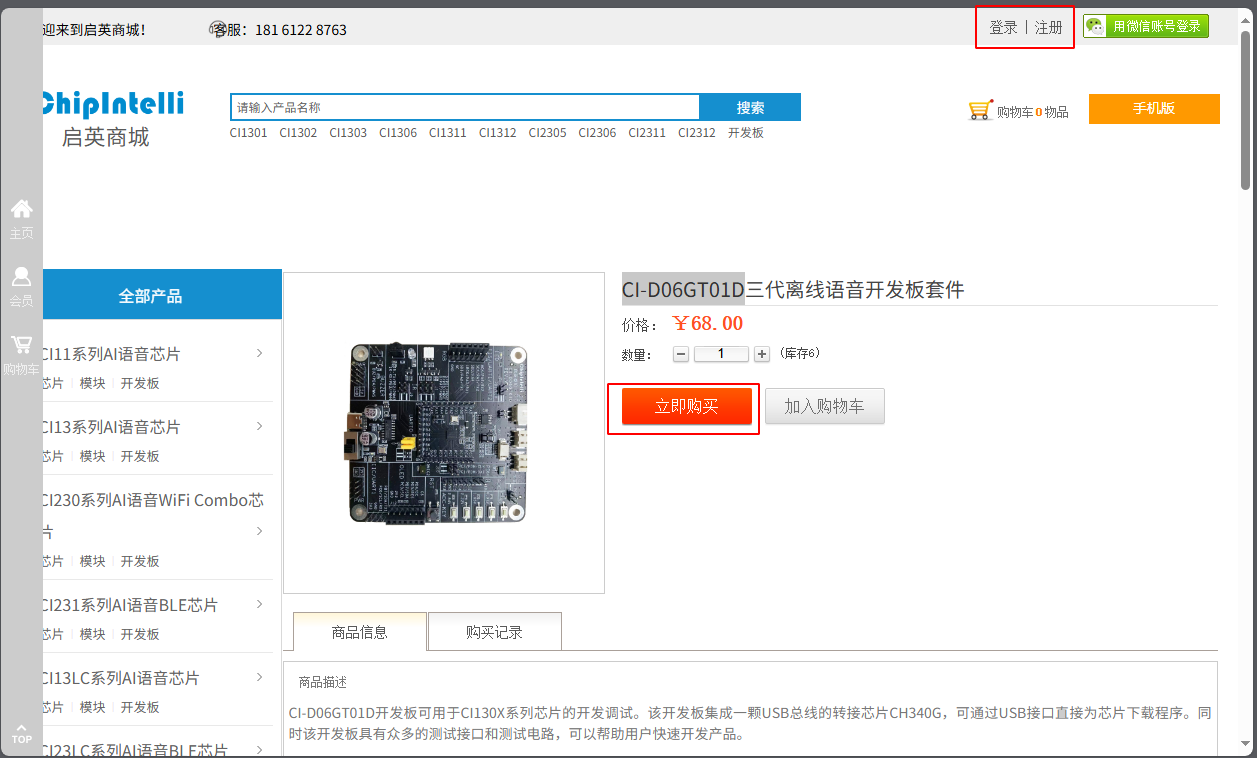Image resolution: width=1257 pixels, height=758 pixels.
Task: Click the CI1301 quick search keyword
Action: click(248, 132)
